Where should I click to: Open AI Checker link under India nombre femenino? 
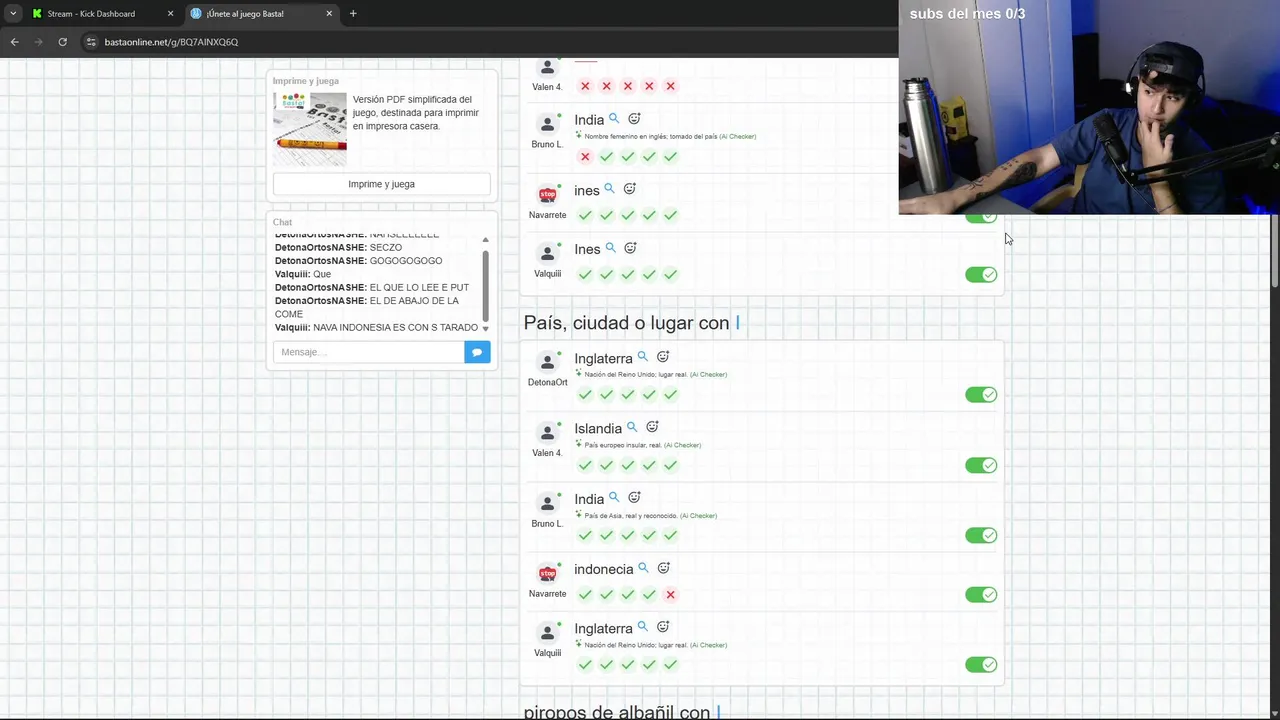[737, 137]
